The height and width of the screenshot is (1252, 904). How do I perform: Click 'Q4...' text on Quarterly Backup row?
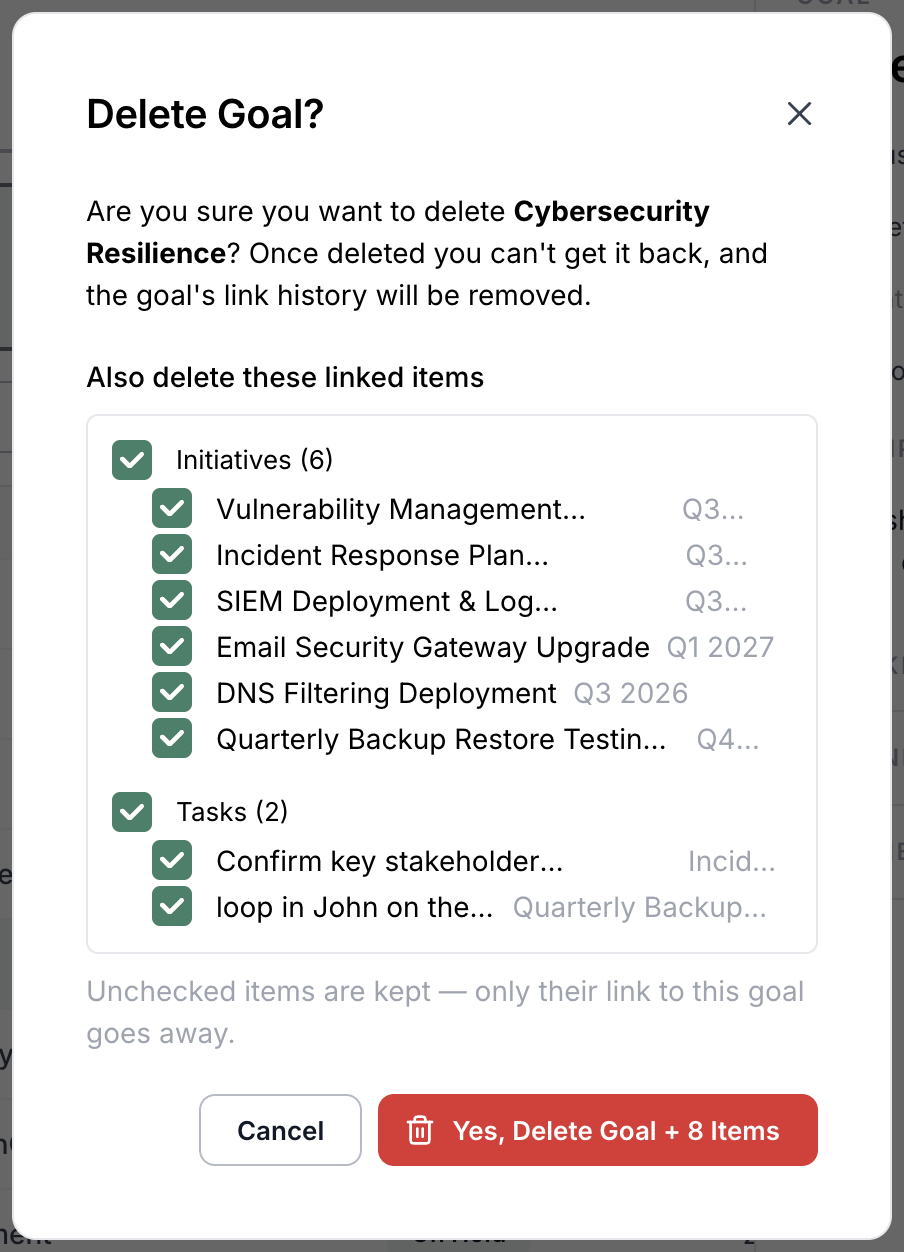(728, 739)
